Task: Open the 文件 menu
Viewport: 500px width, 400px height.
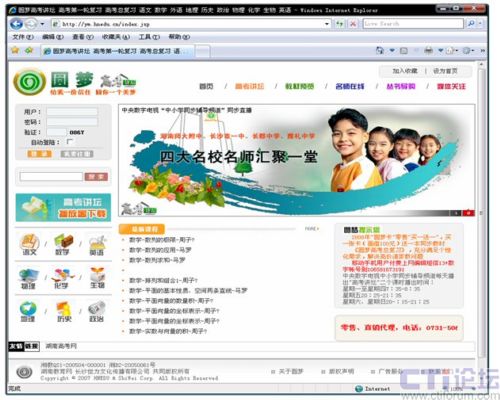Action: pos(23,37)
